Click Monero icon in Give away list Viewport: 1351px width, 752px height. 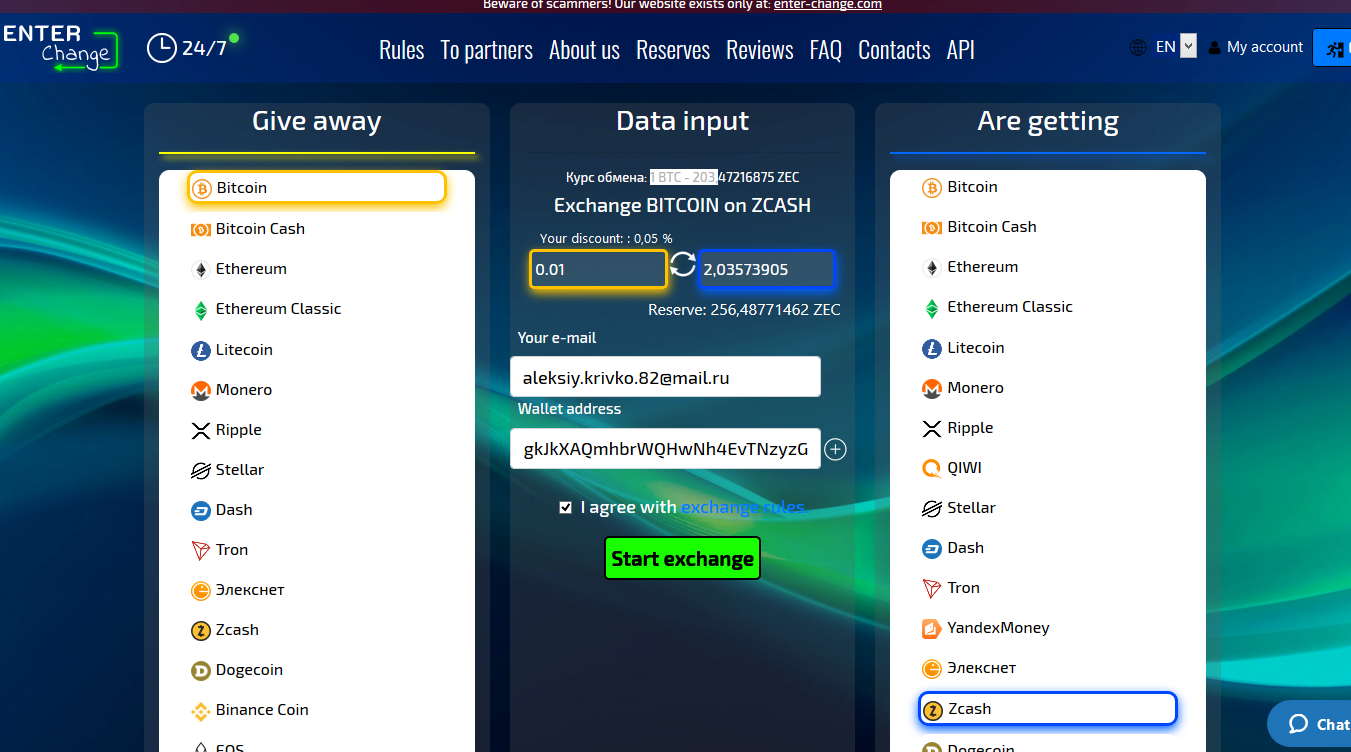point(201,390)
